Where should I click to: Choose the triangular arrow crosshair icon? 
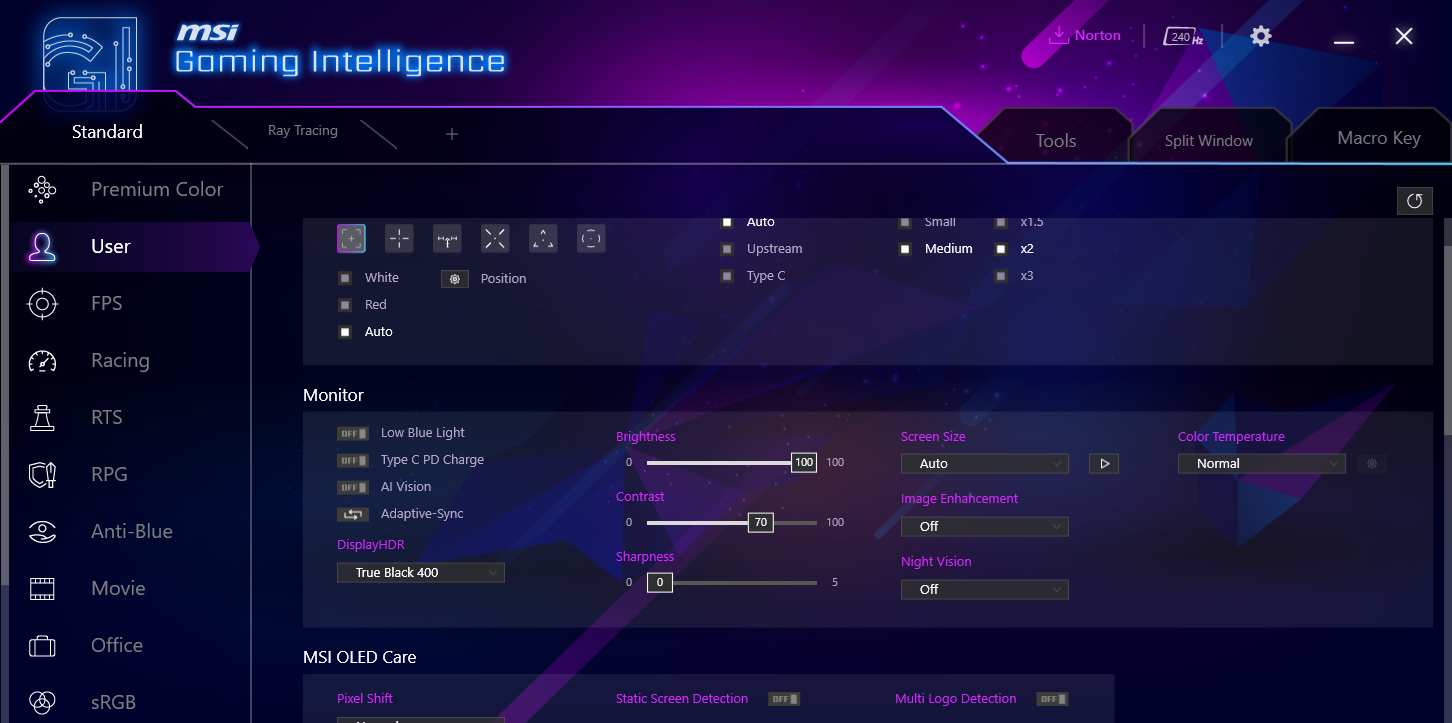pyautogui.click(x=543, y=238)
